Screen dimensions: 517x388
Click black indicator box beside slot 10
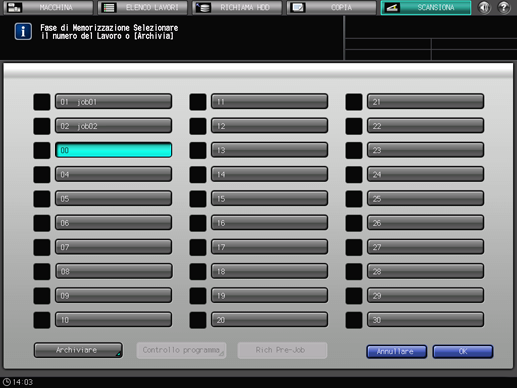[x=42, y=320]
